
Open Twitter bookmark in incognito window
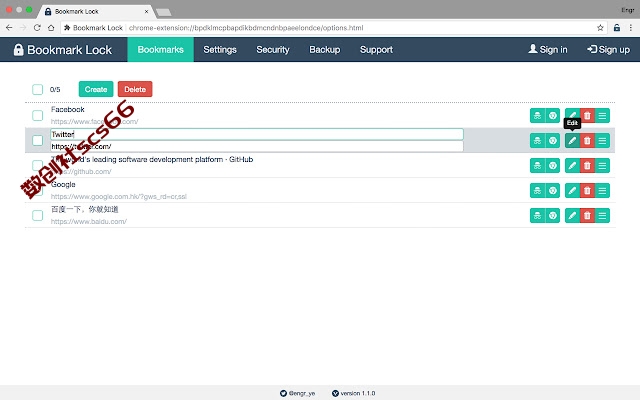coord(537,140)
